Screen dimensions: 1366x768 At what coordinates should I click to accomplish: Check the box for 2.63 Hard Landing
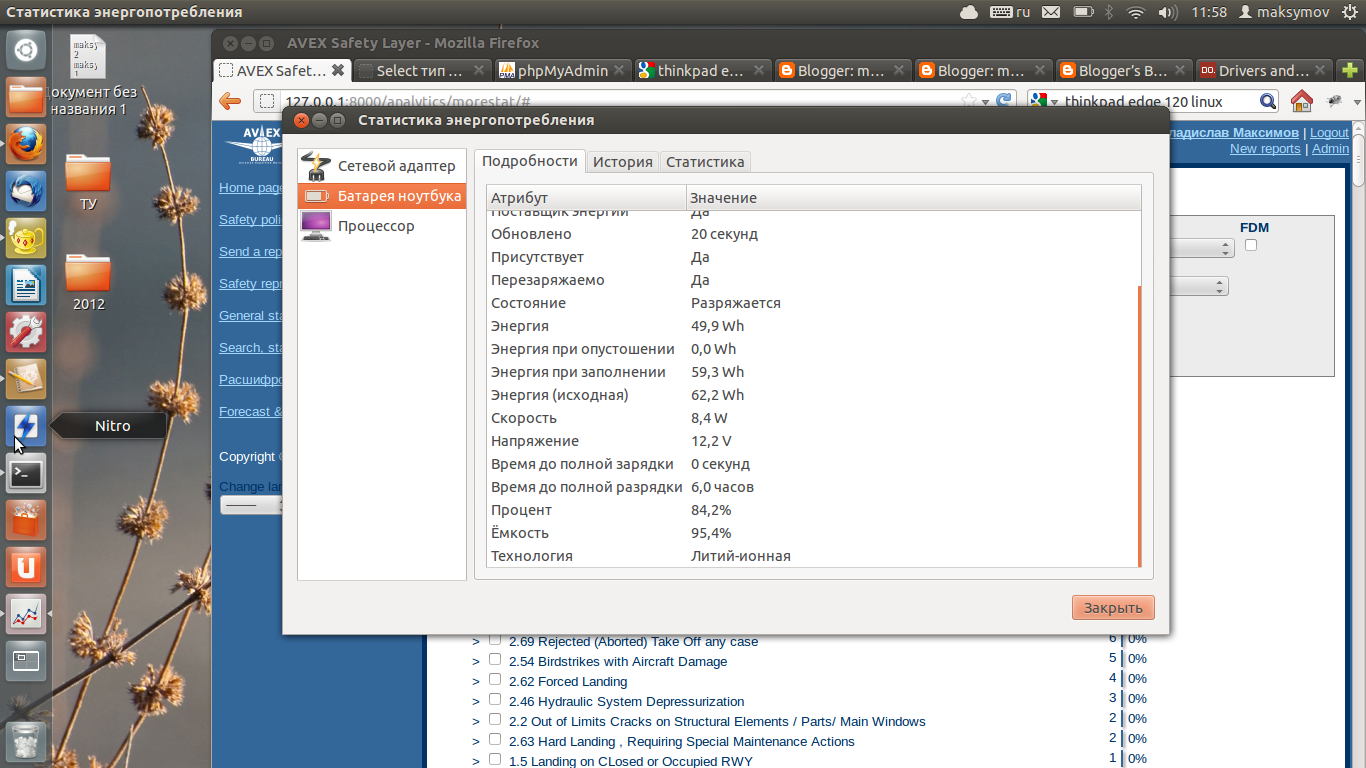(x=494, y=740)
